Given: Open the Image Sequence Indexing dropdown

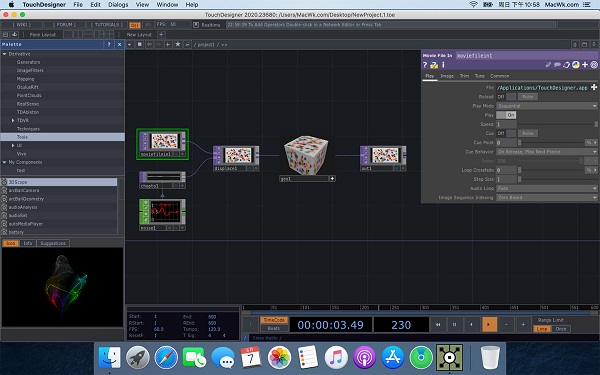Looking at the screenshot, I should [x=547, y=197].
